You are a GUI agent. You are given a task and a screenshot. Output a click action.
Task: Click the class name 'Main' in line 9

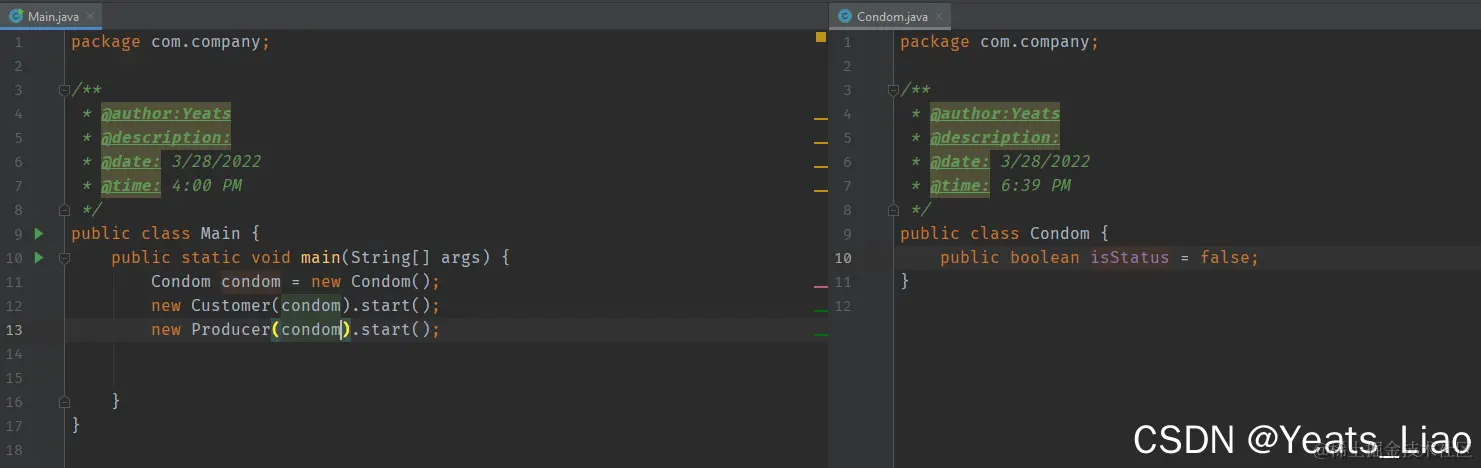[220, 233]
